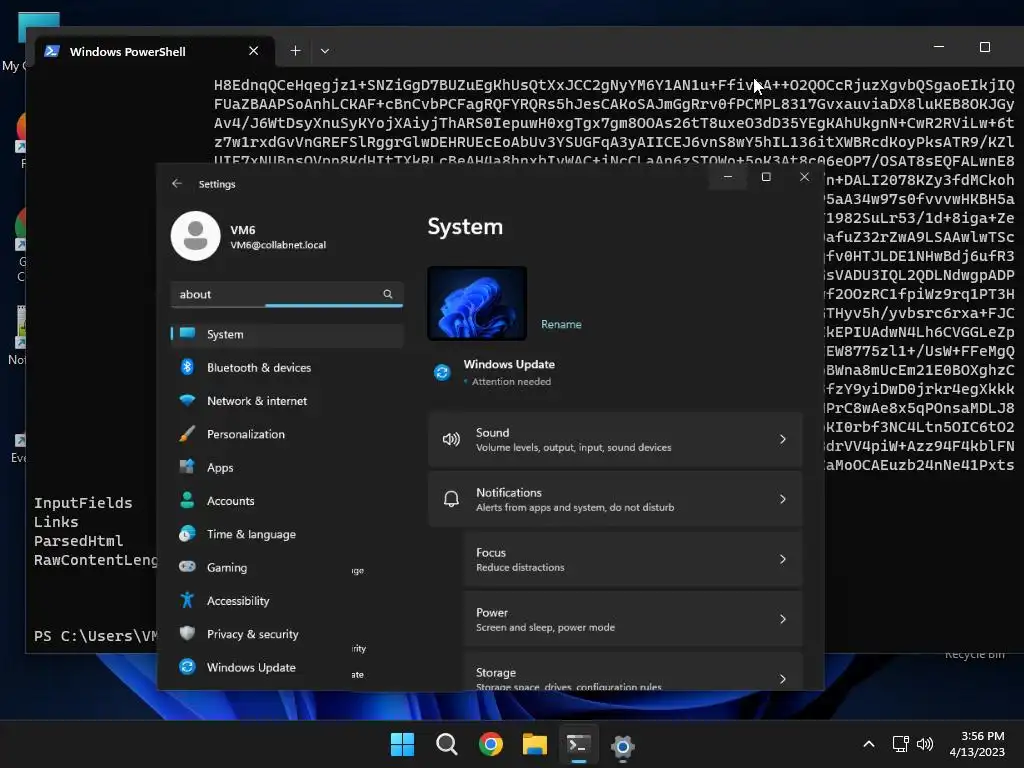Expand Focus settings chevron

[x=782, y=560]
